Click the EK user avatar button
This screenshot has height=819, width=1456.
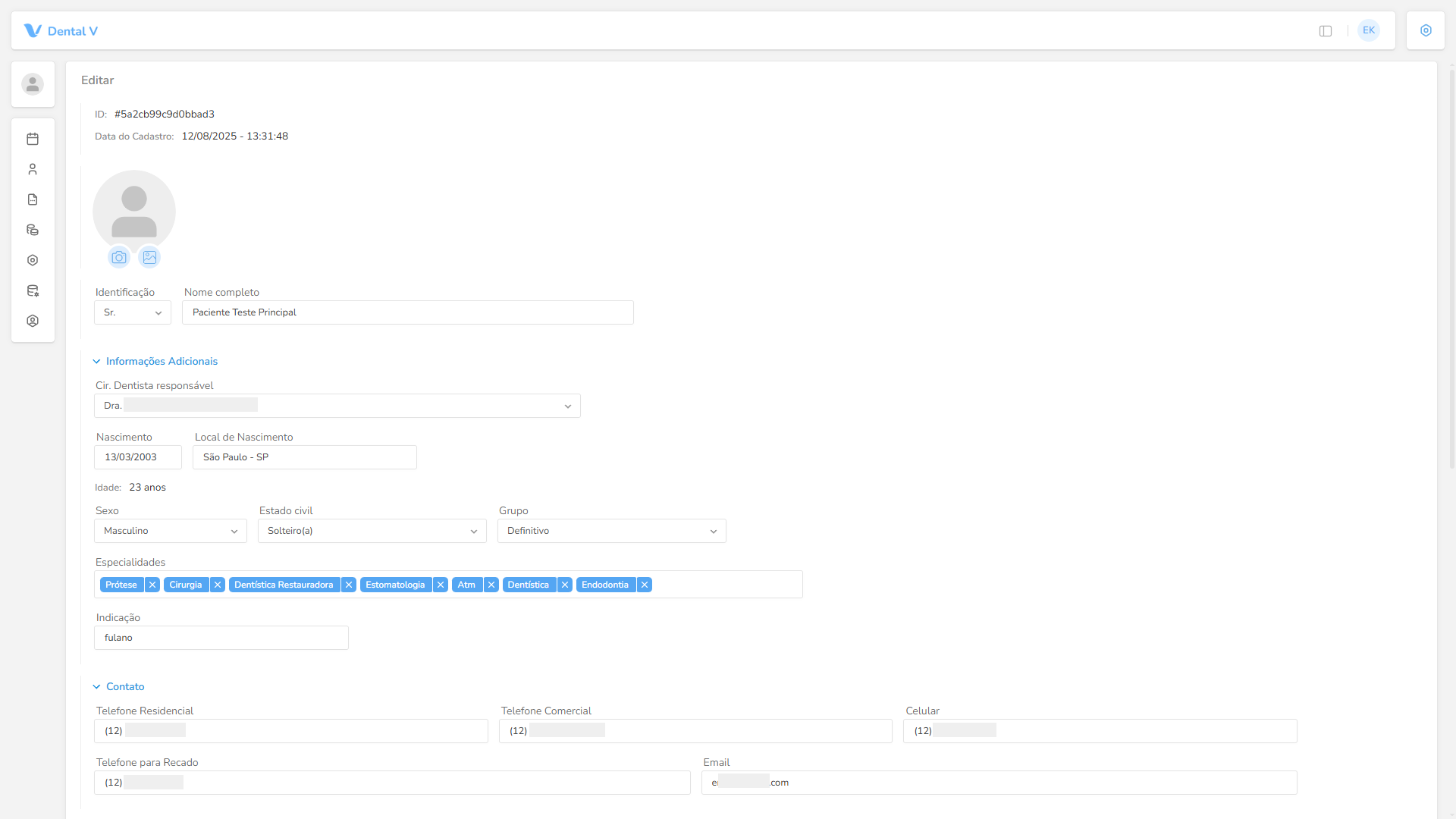click(x=1369, y=30)
